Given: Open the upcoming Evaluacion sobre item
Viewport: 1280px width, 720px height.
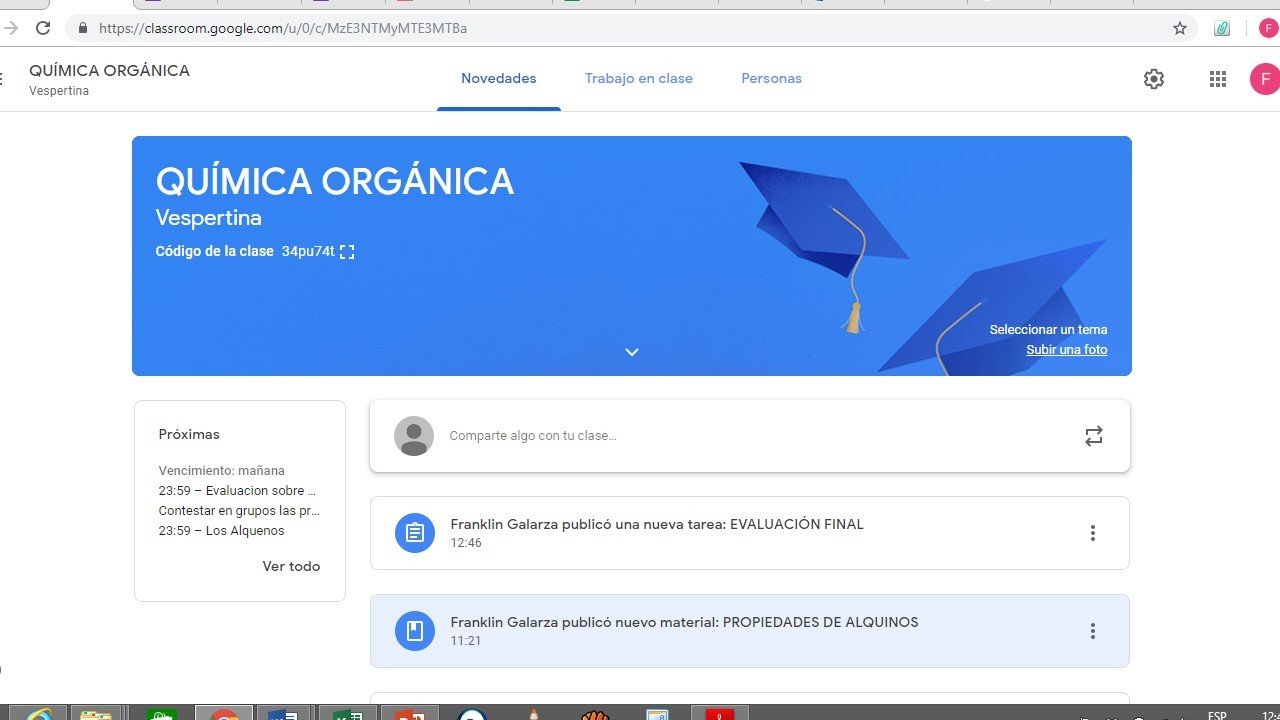Looking at the screenshot, I should 238,491.
